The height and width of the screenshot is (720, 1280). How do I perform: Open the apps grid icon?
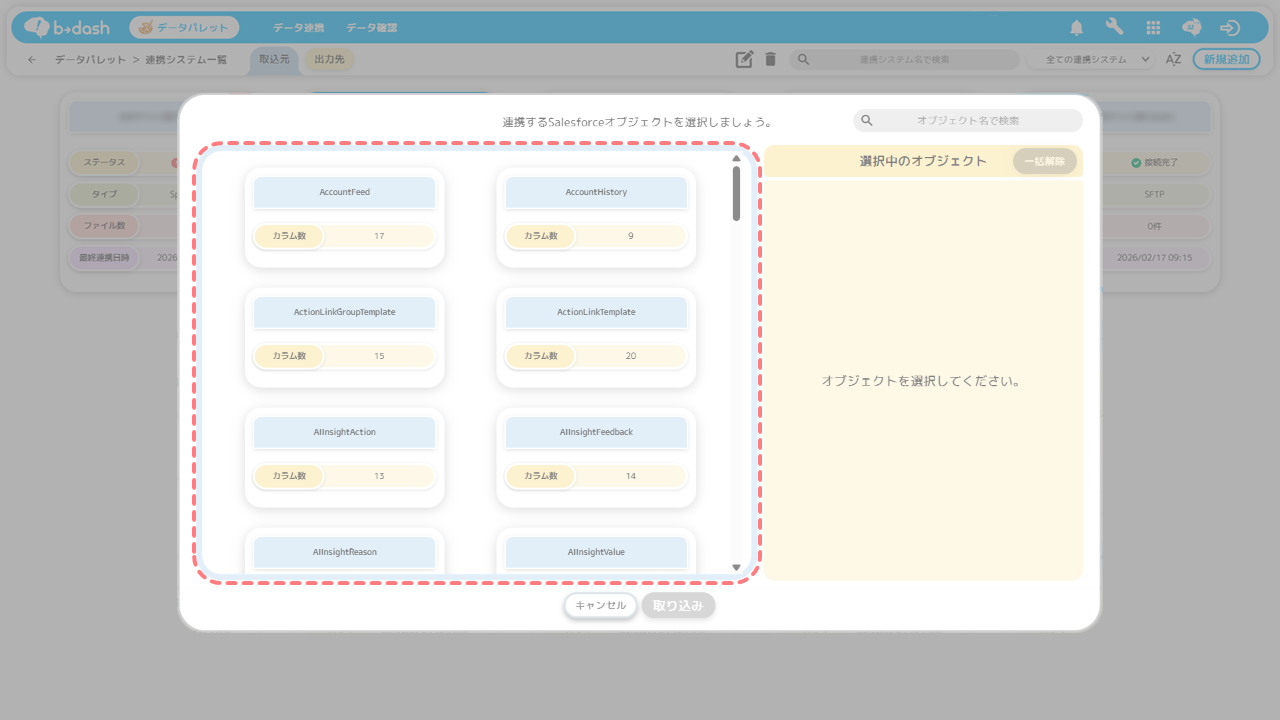click(1153, 28)
